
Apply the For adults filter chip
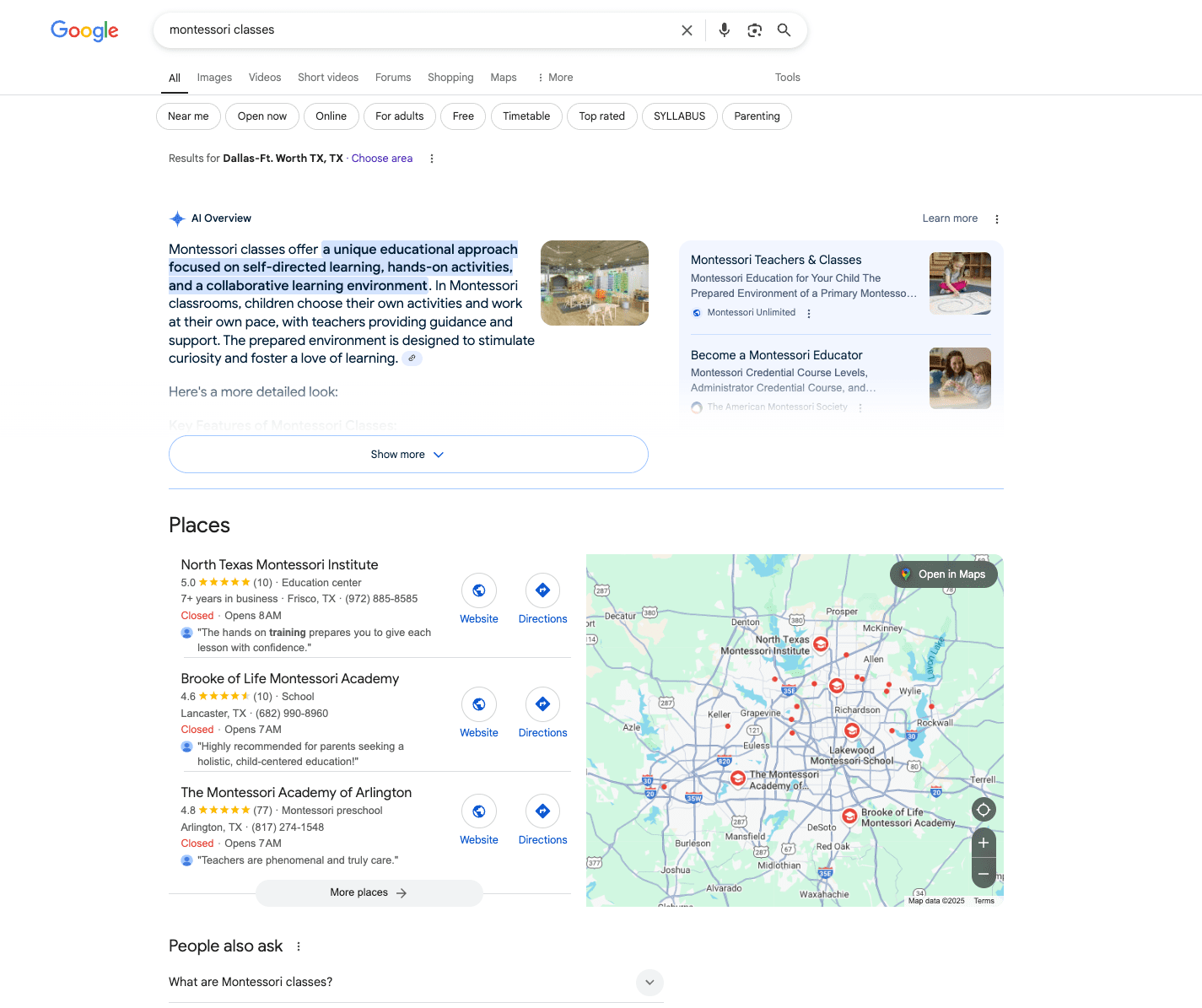click(400, 116)
